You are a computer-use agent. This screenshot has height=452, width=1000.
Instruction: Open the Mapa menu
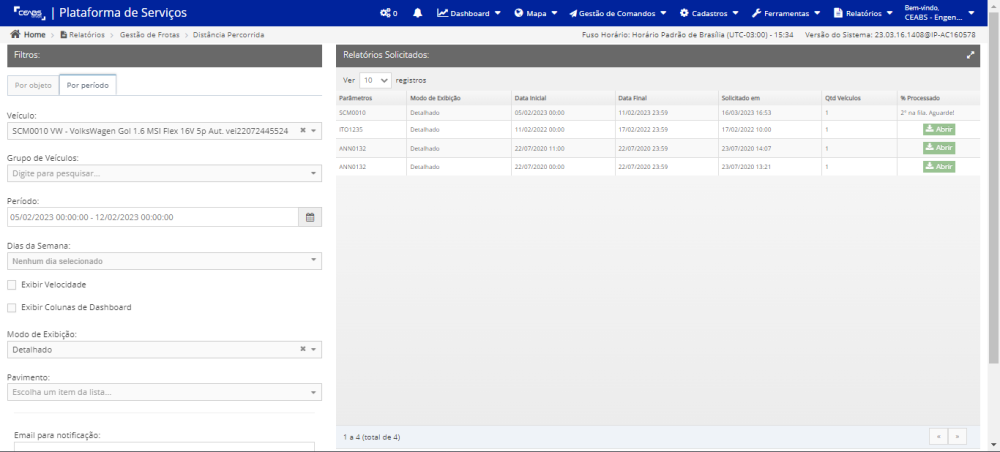coord(536,13)
